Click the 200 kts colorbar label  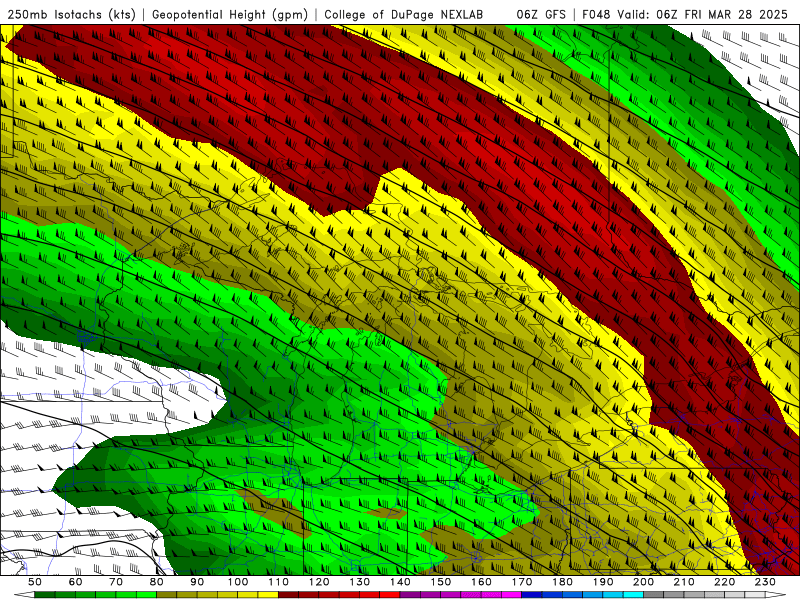644,582
